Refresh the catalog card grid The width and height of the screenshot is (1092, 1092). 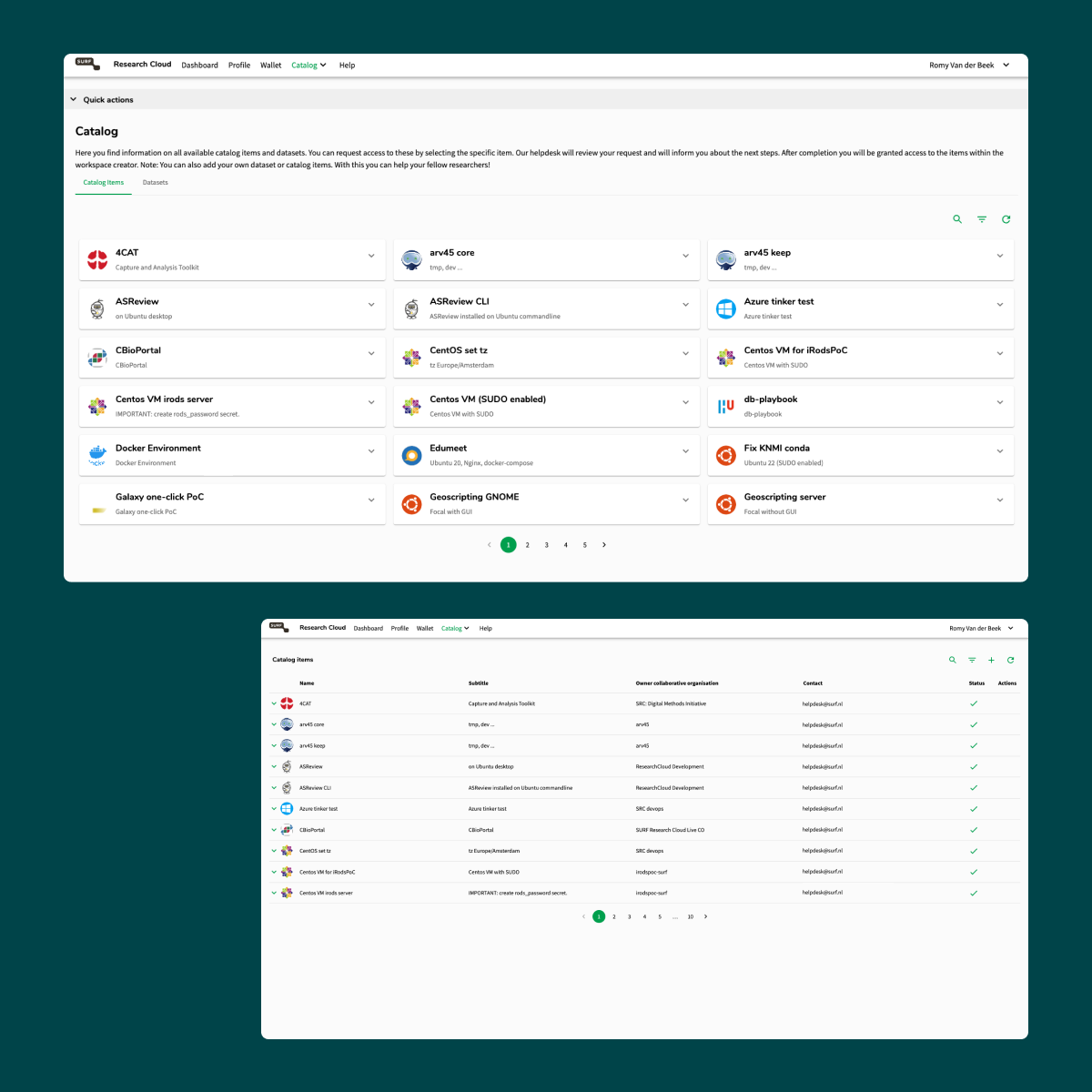tap(1006, 219)
